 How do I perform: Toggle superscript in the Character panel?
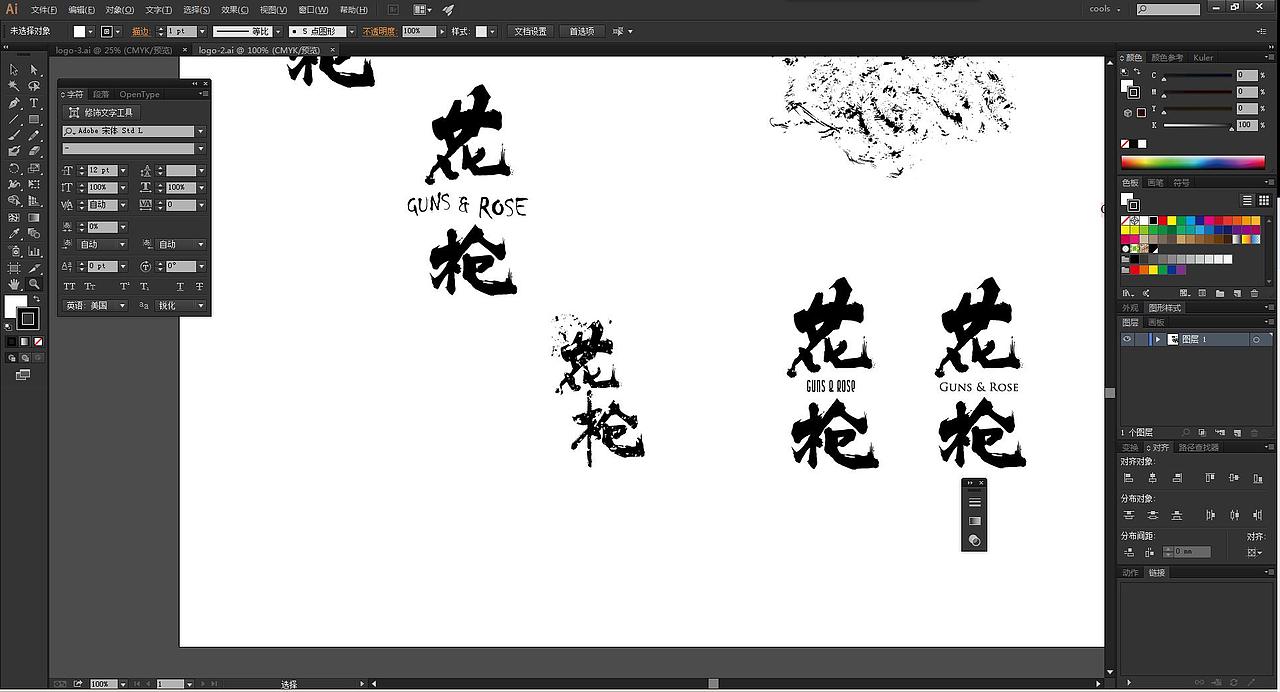point(124,287)
